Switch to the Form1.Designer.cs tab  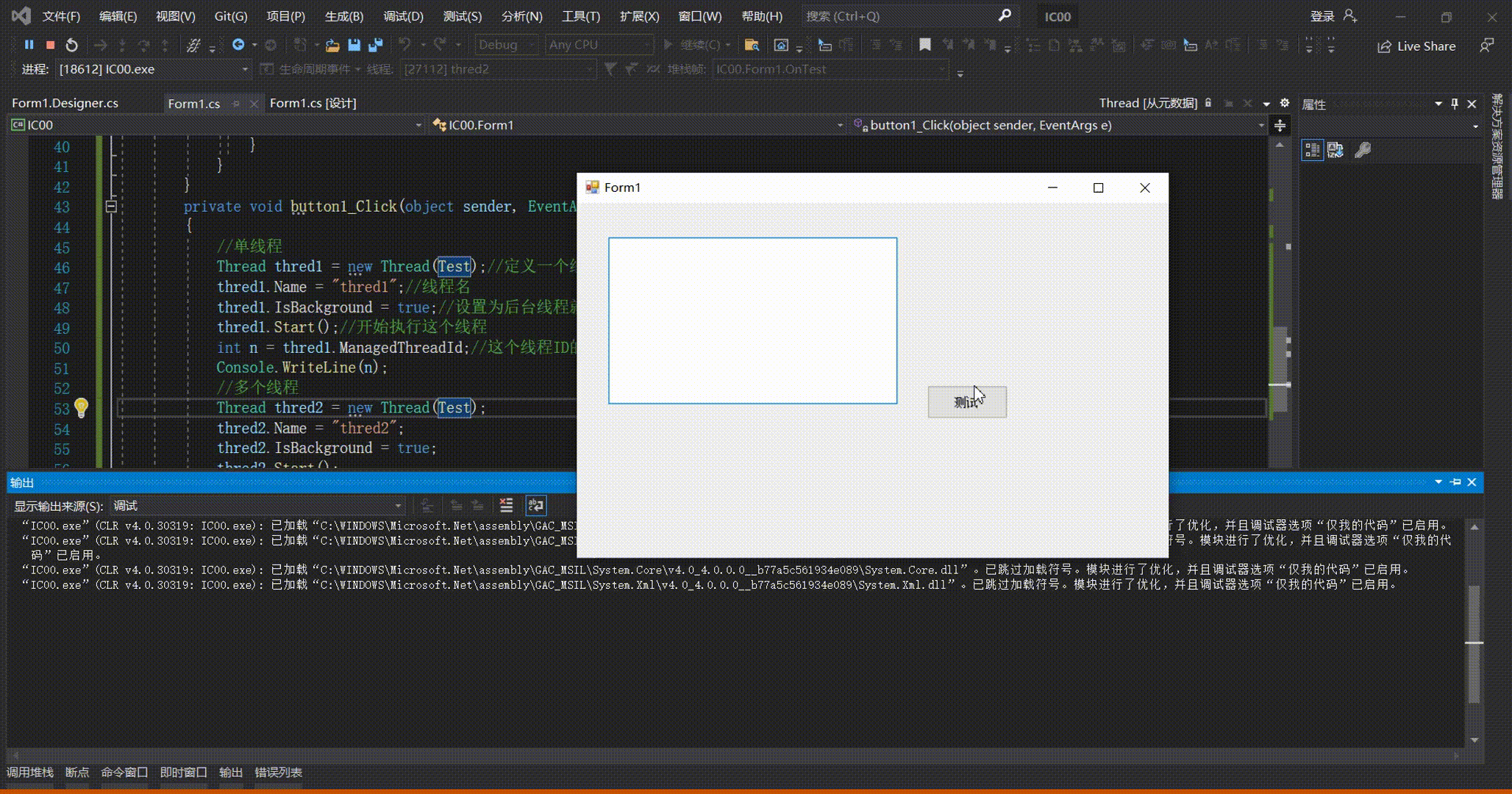coord(65,103)
